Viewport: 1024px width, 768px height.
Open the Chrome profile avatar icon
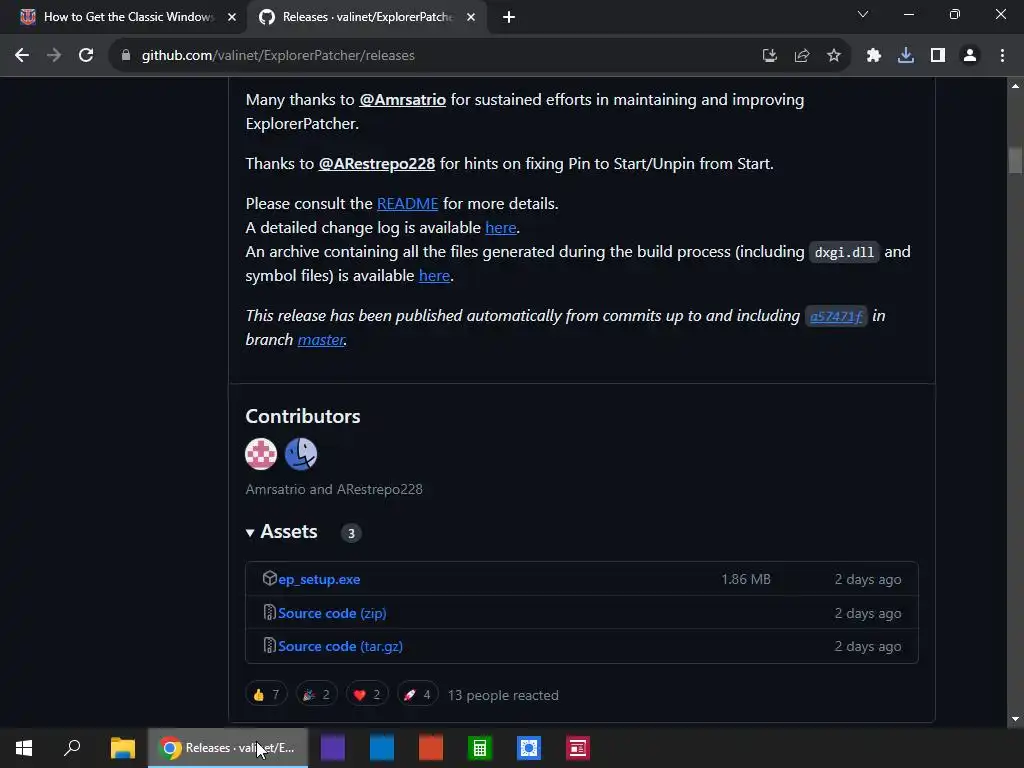click(x=970, y=56)
